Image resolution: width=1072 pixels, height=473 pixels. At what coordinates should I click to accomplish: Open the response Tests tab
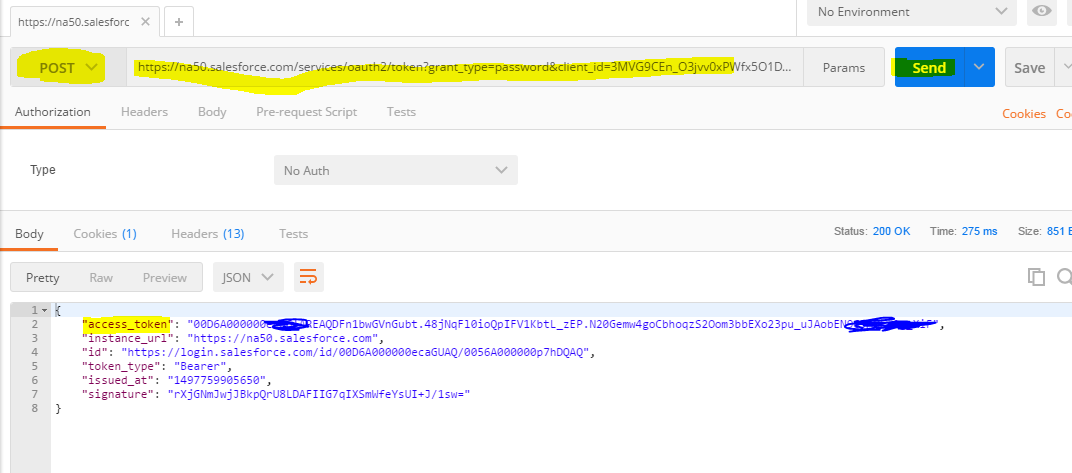pos(293,234)
